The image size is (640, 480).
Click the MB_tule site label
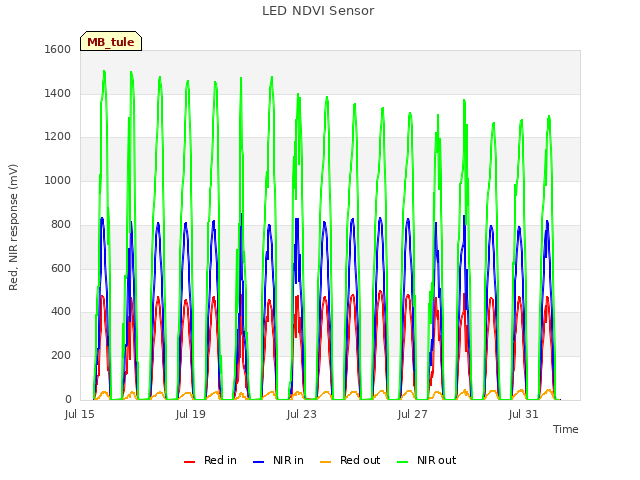coord(111,42)
